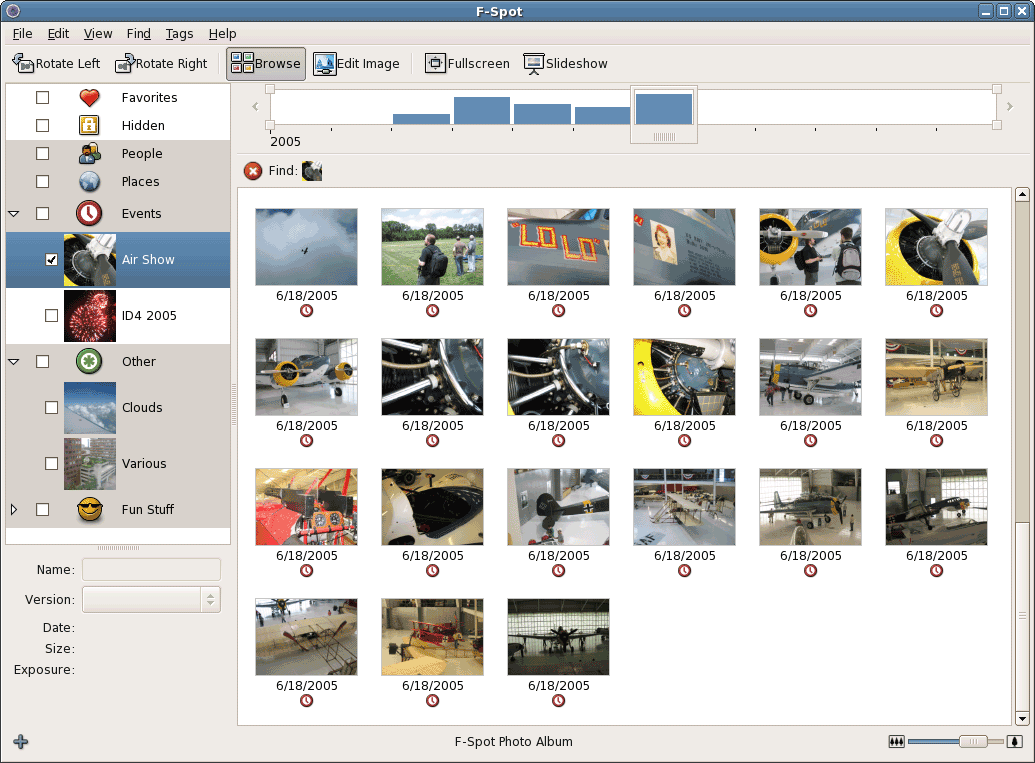Image resolution: width=1035 pixels, height=763 pixels.
Task: Enable the Clouds tag checkbox
Action: point(51,408)
